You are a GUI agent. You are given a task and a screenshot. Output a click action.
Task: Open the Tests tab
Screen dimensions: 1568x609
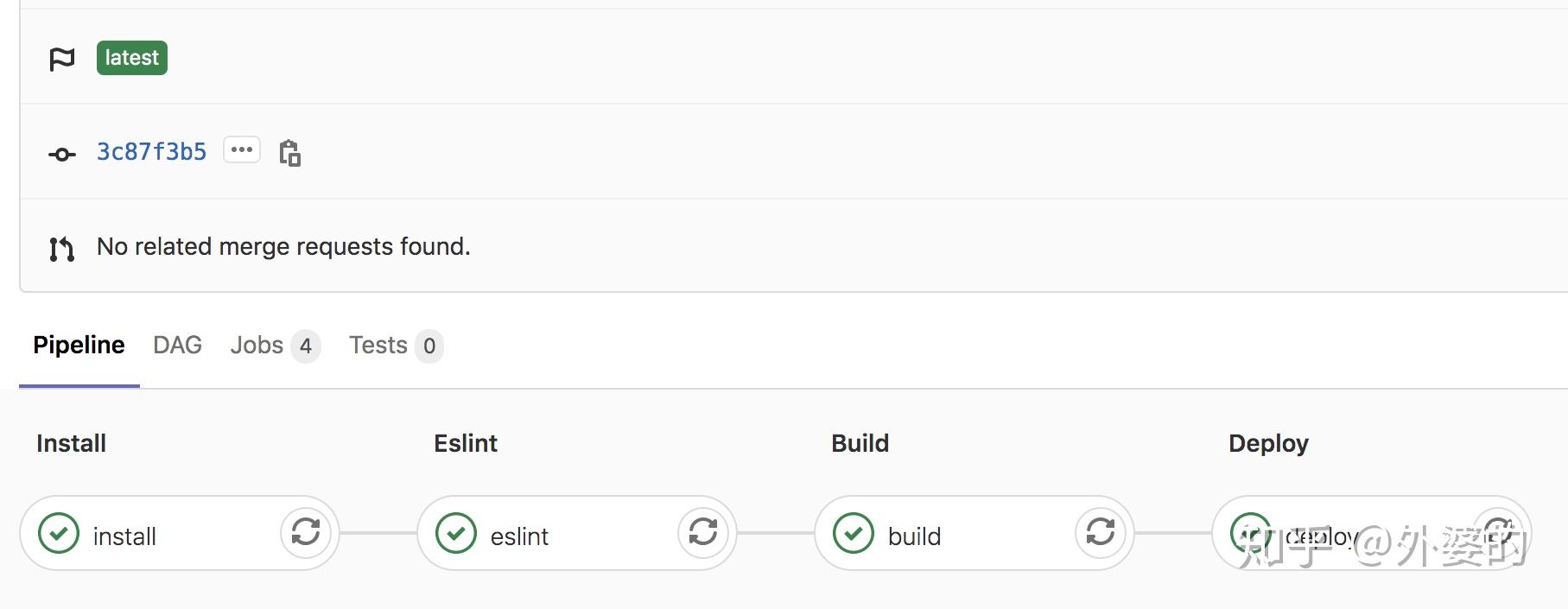click(378, 345)
